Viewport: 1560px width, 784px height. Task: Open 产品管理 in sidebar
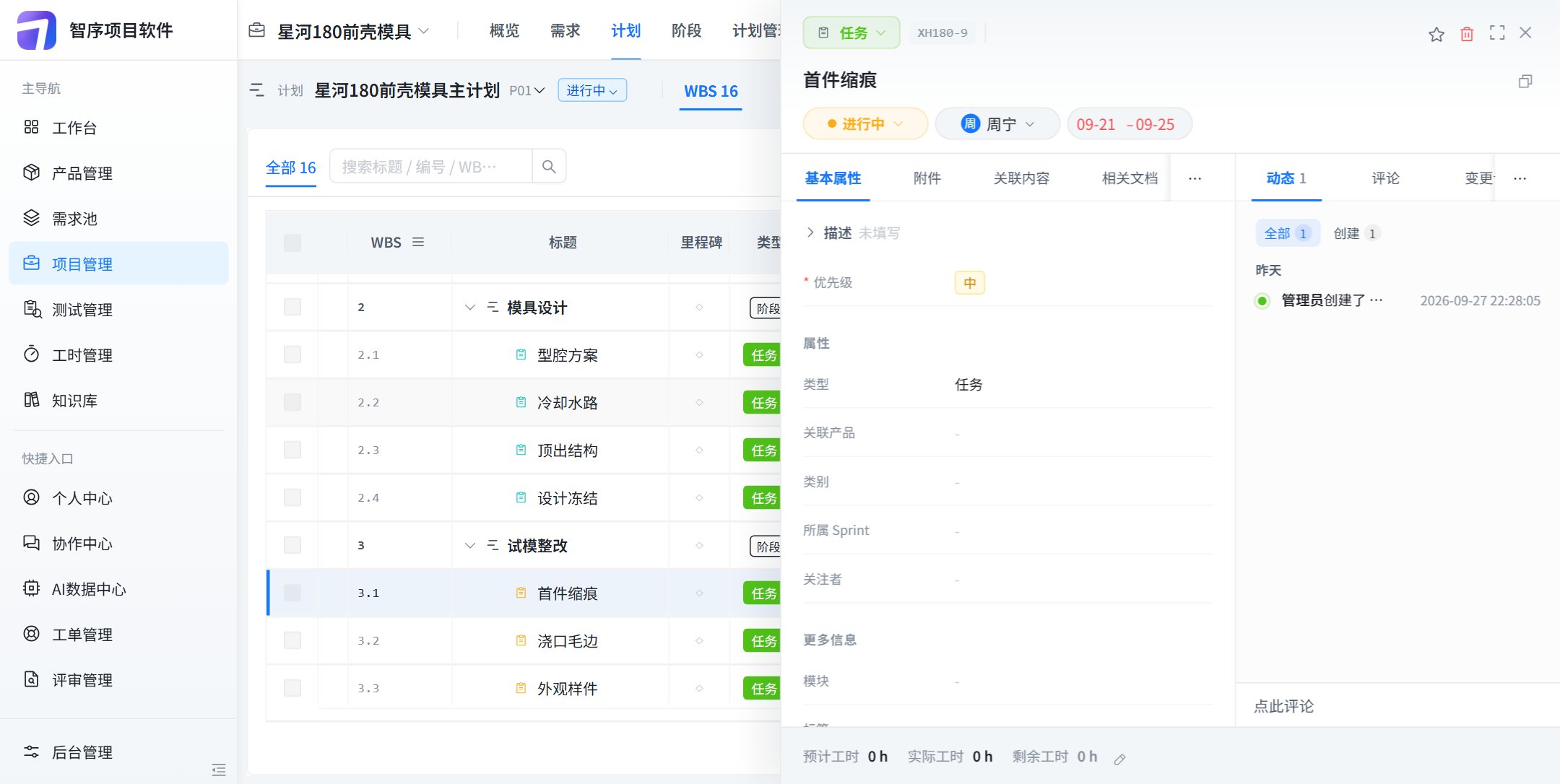pos(118,173)
